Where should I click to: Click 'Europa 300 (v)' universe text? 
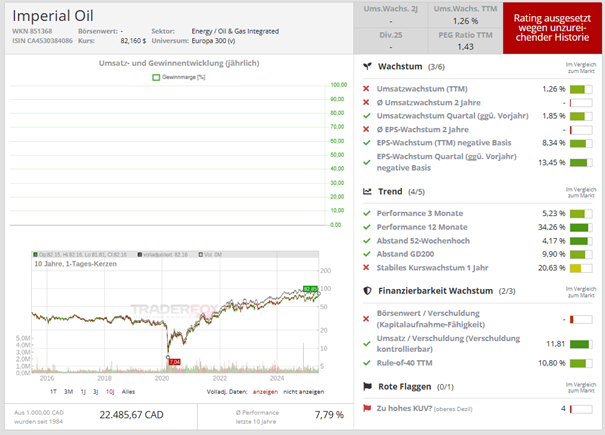click(x=213, y=41)
